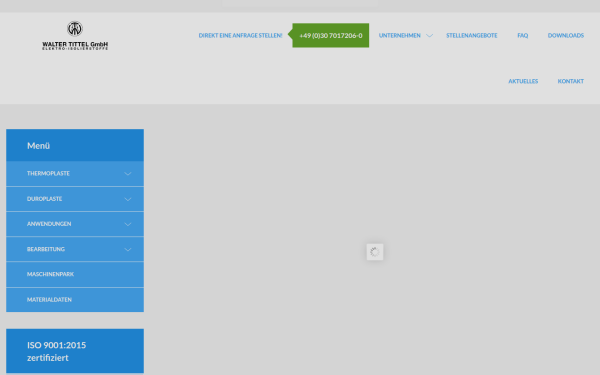Click the green phone number button
This screenshot has height=375, width=600.
tap(331, 36)
